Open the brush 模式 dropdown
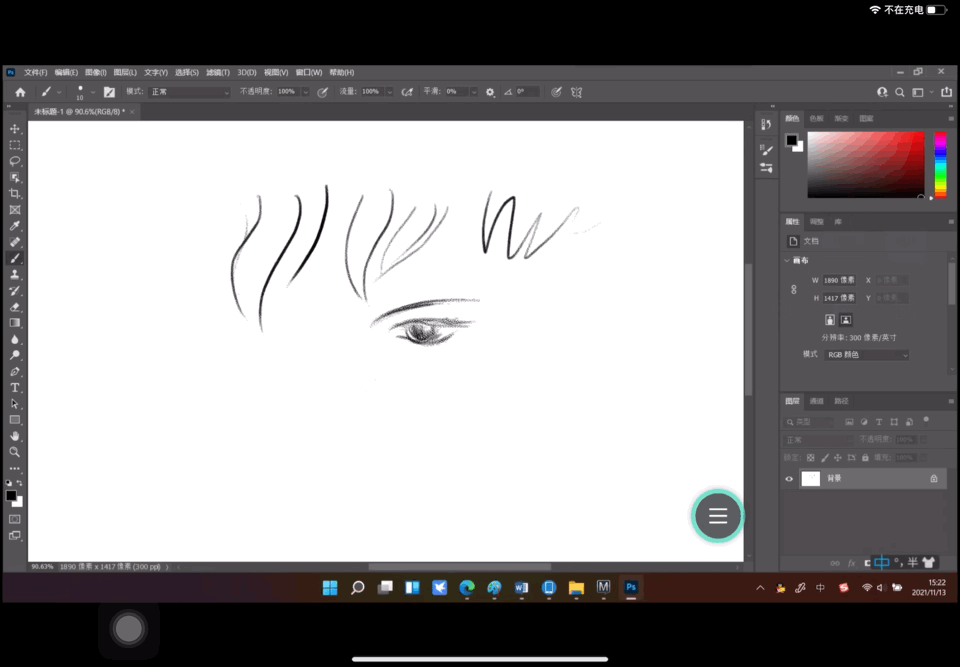 click(x=190, y=92)
